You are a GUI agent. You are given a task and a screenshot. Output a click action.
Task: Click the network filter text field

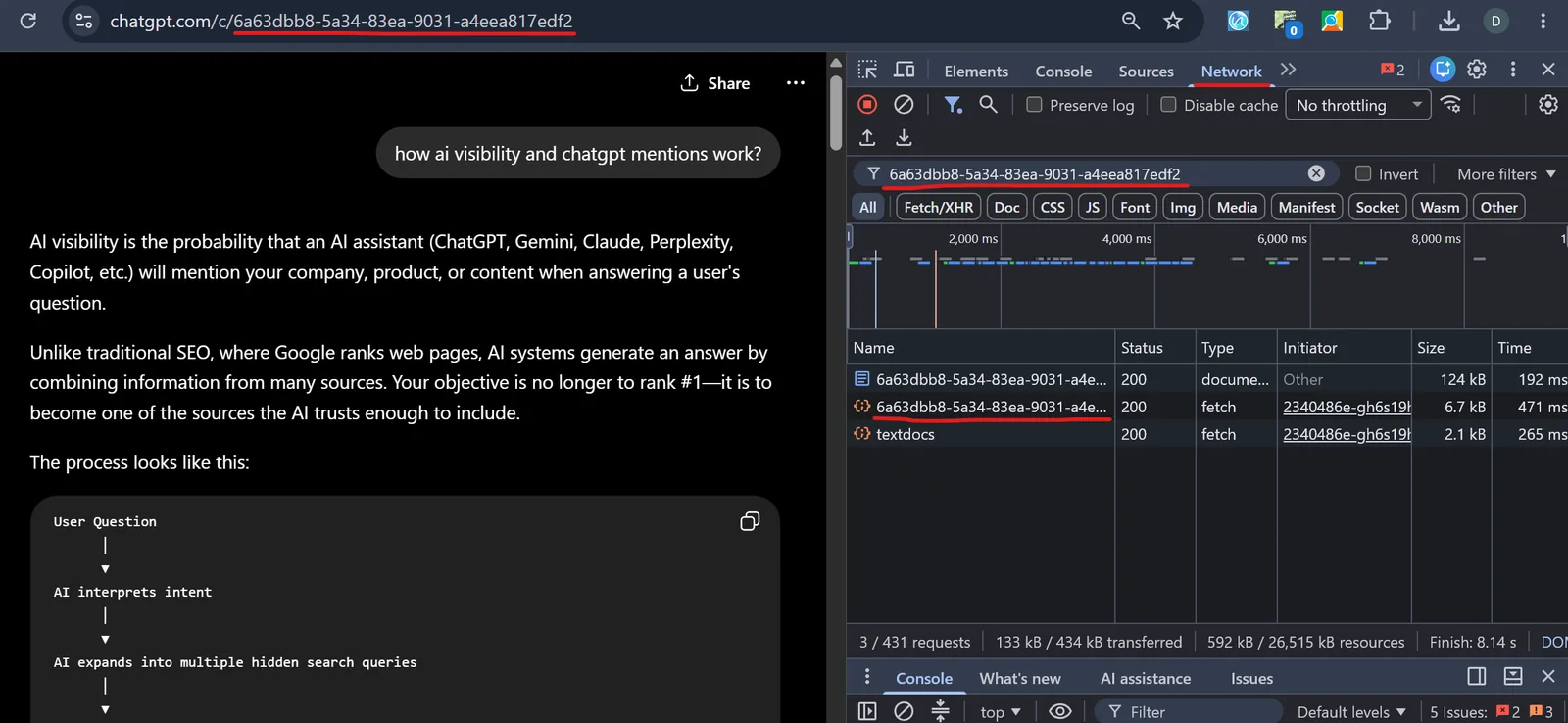1095,174
